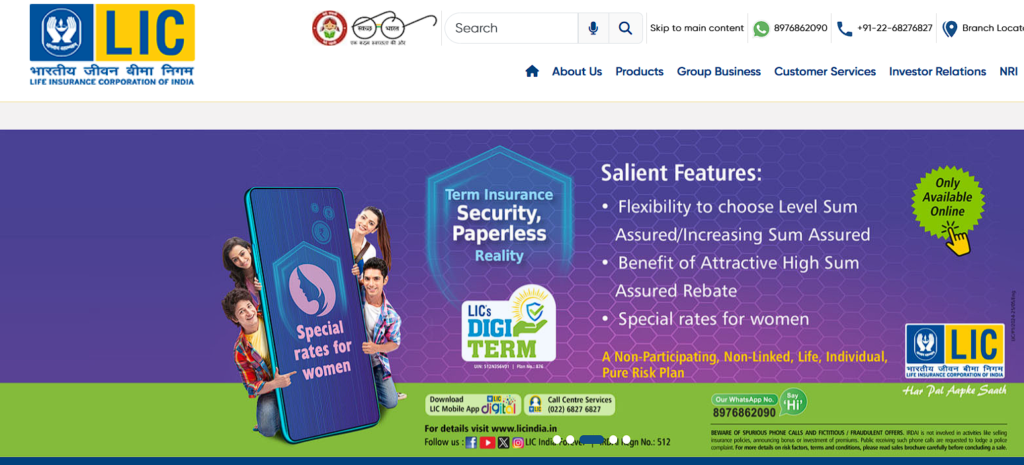Click the magnifying glass search icon
Screen dimensions: 1024x465
(x=626, y=28)
